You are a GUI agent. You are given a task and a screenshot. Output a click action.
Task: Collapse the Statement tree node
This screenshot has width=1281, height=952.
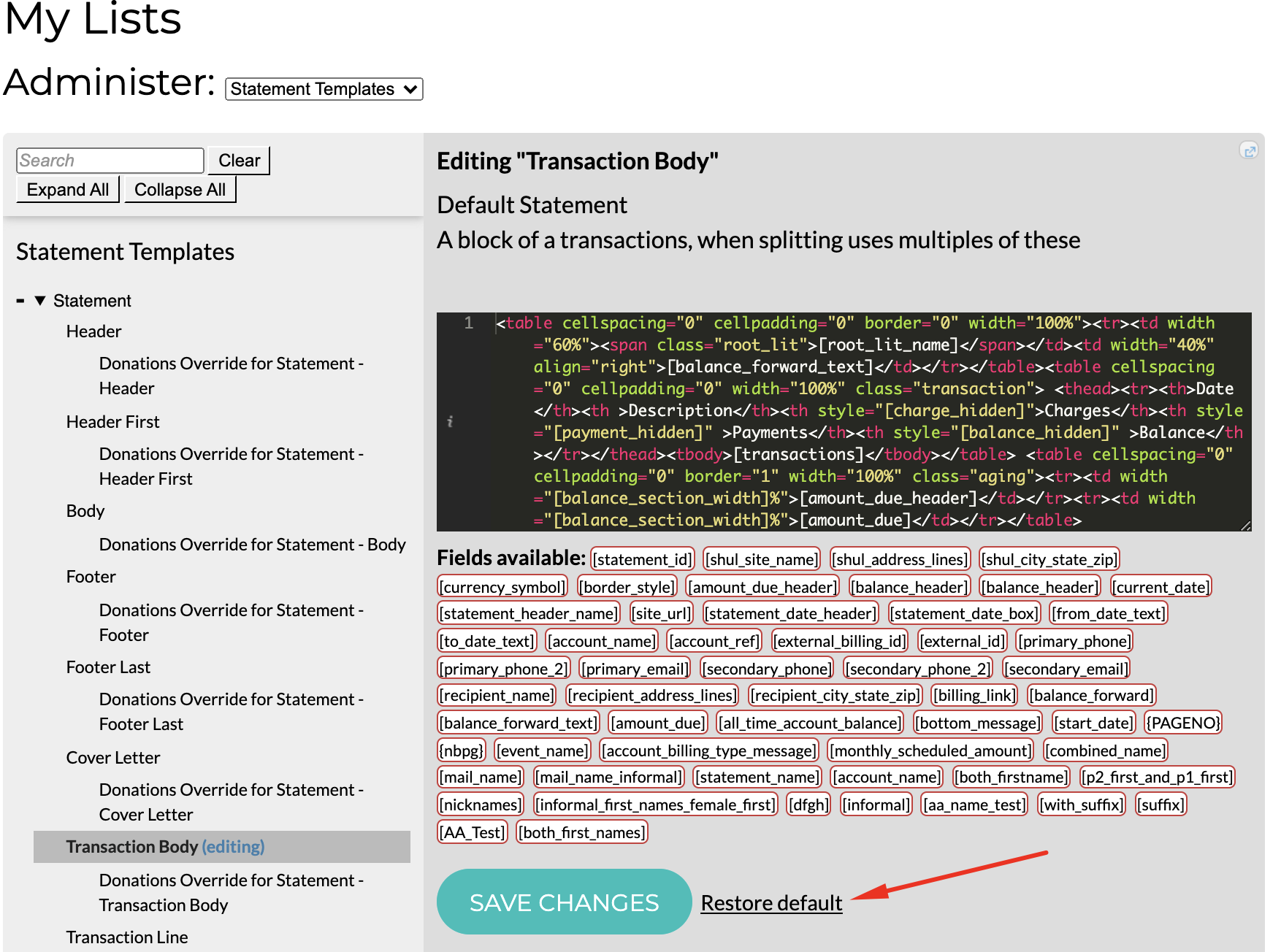40,301
